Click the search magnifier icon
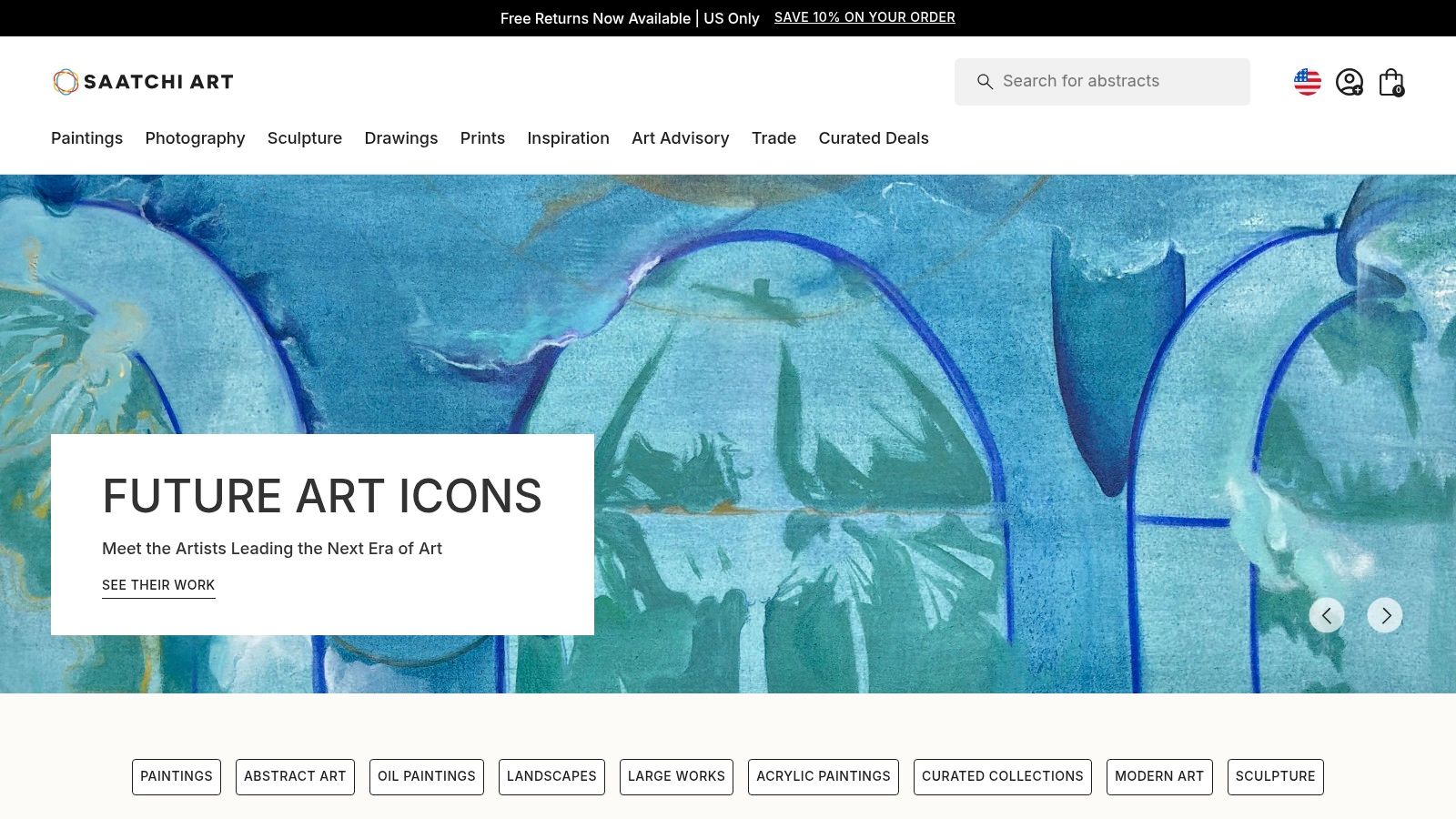Viewport: 1456px width, 819px height. pos(985,82)
